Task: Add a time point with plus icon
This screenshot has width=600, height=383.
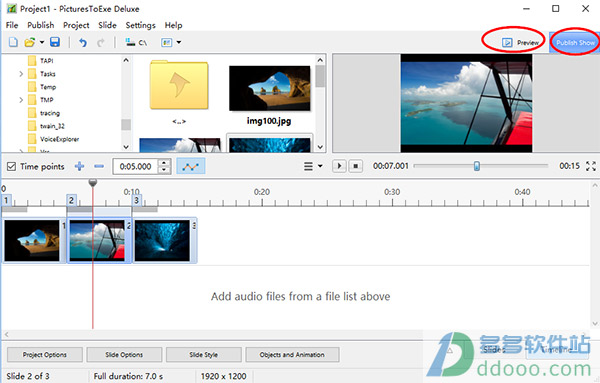Action: (x=79, y=166)
